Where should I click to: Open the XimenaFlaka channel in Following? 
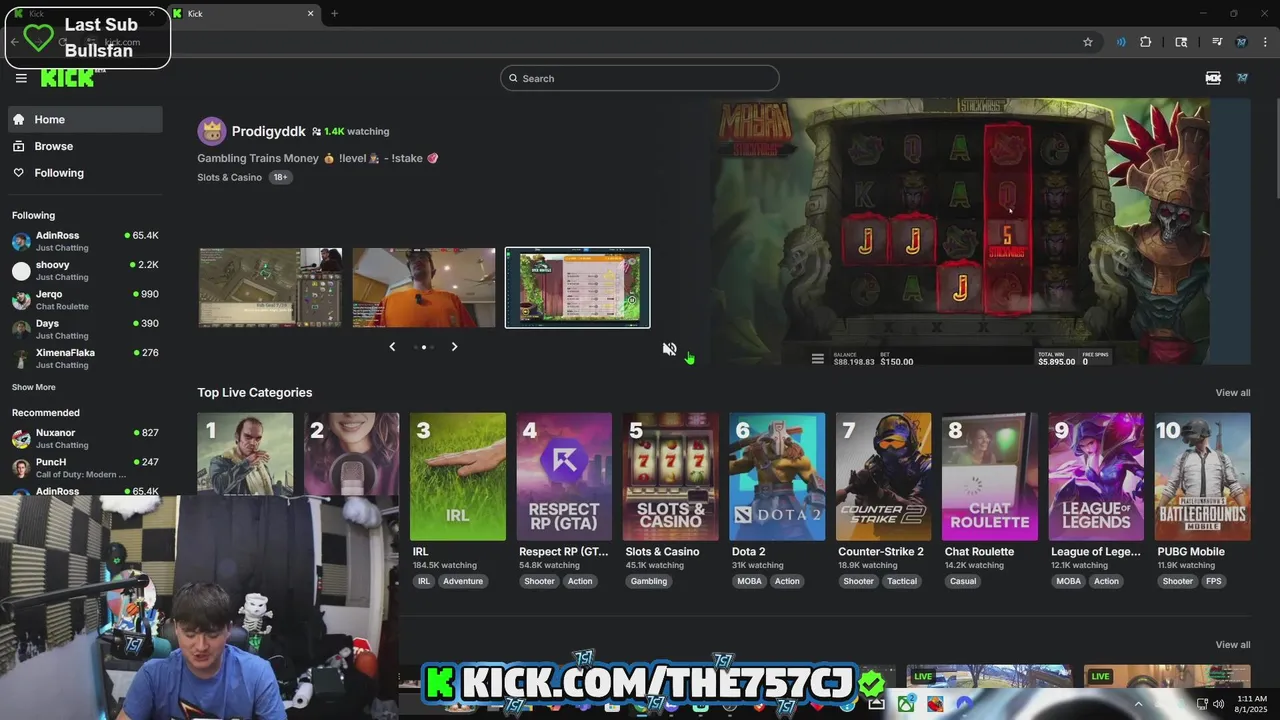85,358
